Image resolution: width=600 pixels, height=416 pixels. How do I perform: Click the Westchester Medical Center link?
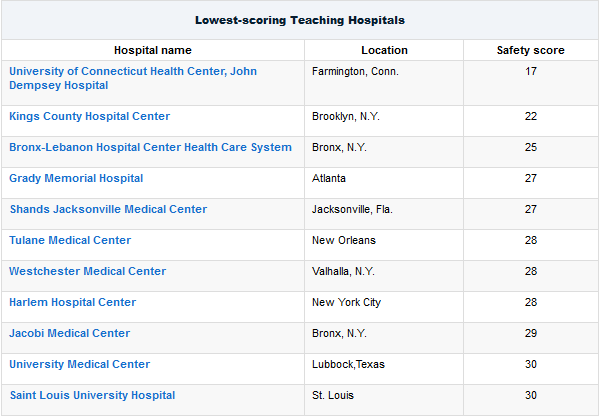[x=88, y=271]
